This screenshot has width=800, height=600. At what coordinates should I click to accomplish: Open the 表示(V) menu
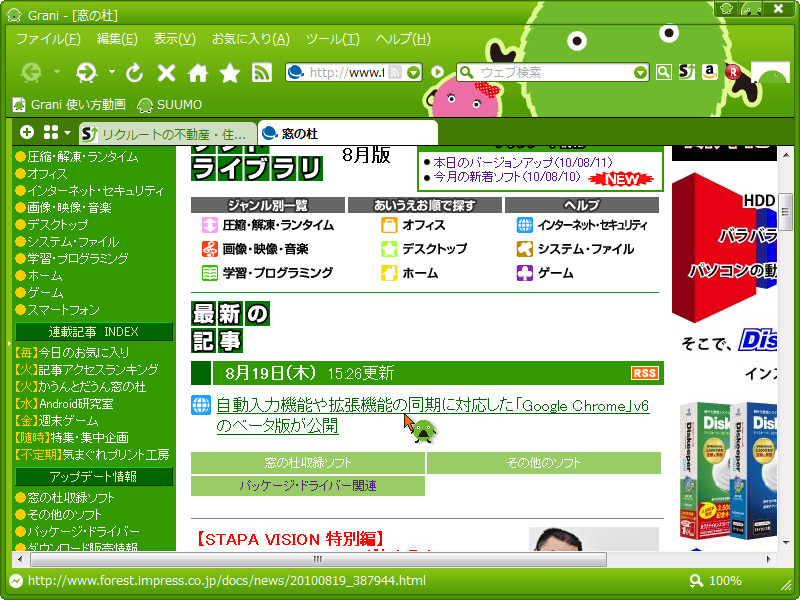click(x=174, y=39)
